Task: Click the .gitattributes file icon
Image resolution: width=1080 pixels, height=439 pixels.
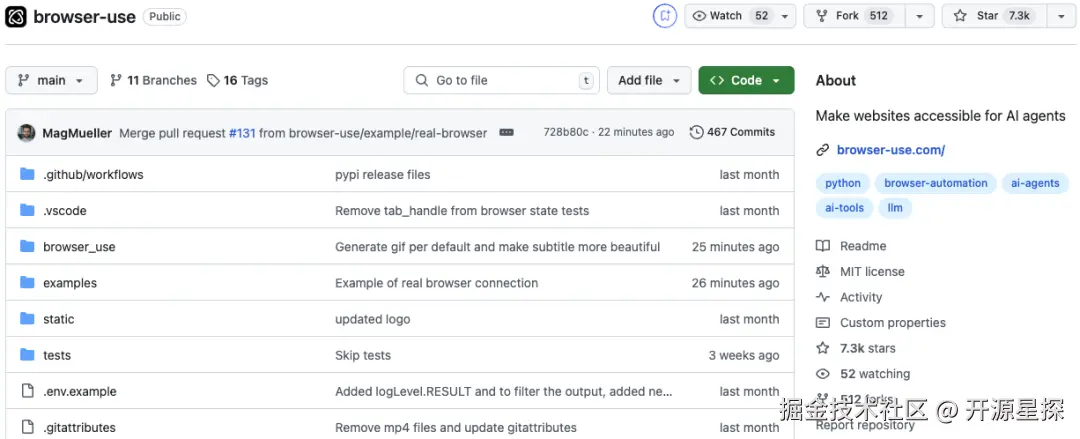Action: [28, 427]
